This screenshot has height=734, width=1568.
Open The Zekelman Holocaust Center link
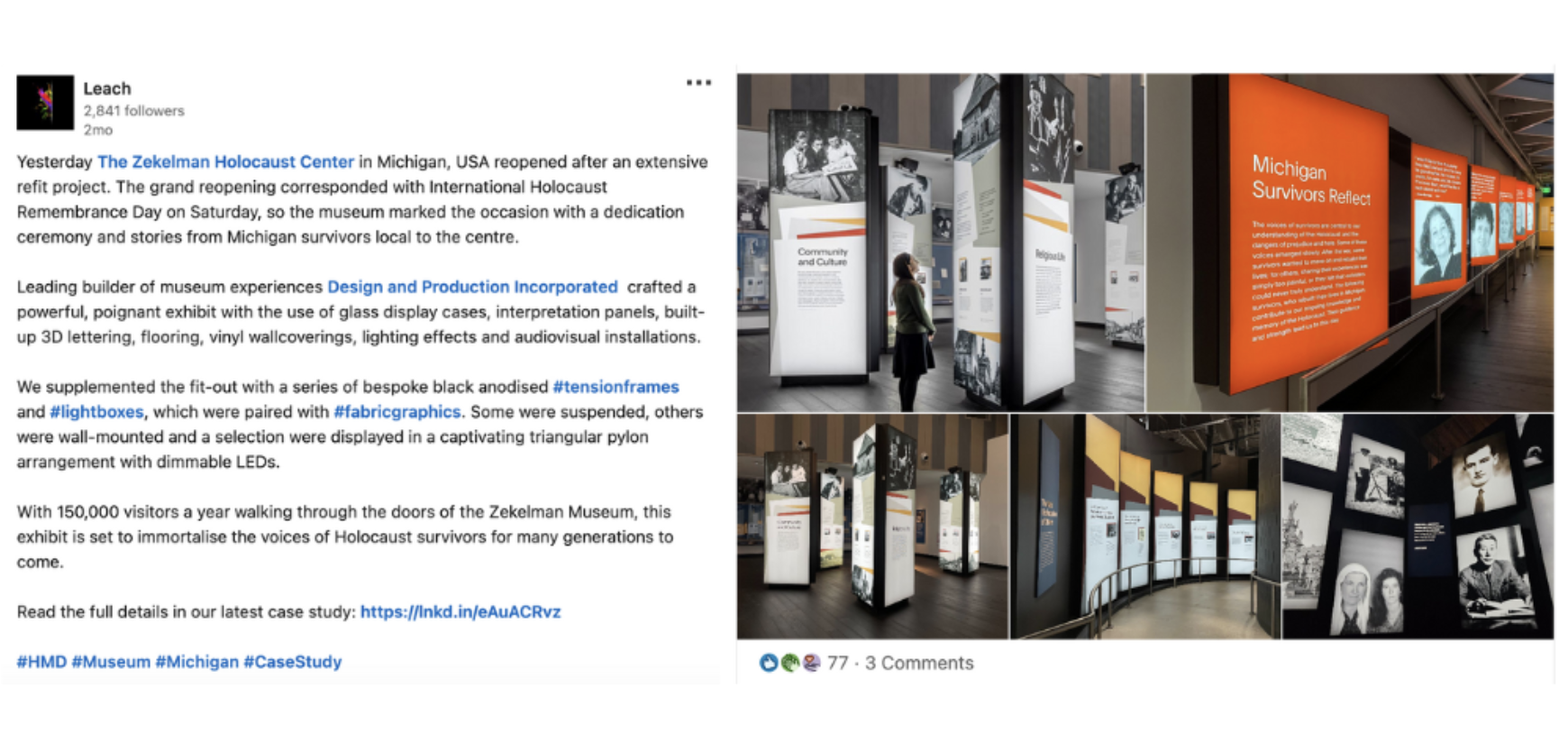[x=225, y=161]
